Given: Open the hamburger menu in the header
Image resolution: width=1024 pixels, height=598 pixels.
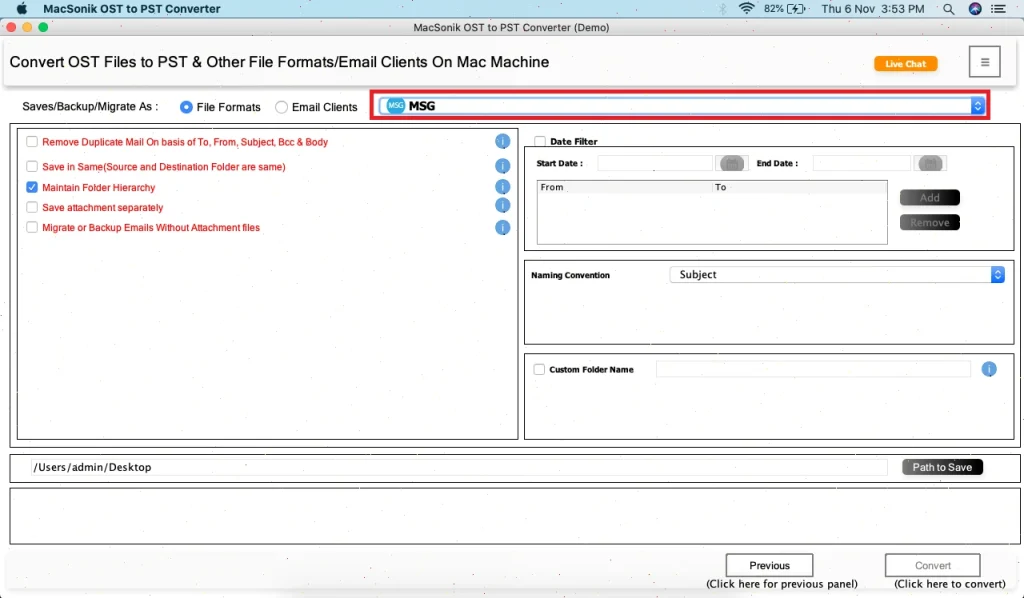Looking at the screenshot, I should pyautogui.click(x=984, y=62).
